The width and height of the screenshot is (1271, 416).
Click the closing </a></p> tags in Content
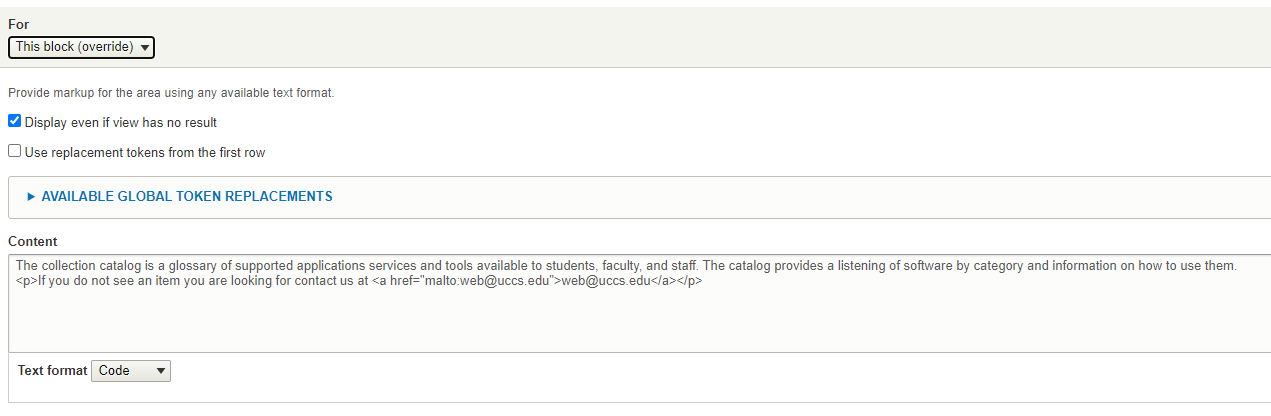[x=677, y=282]
